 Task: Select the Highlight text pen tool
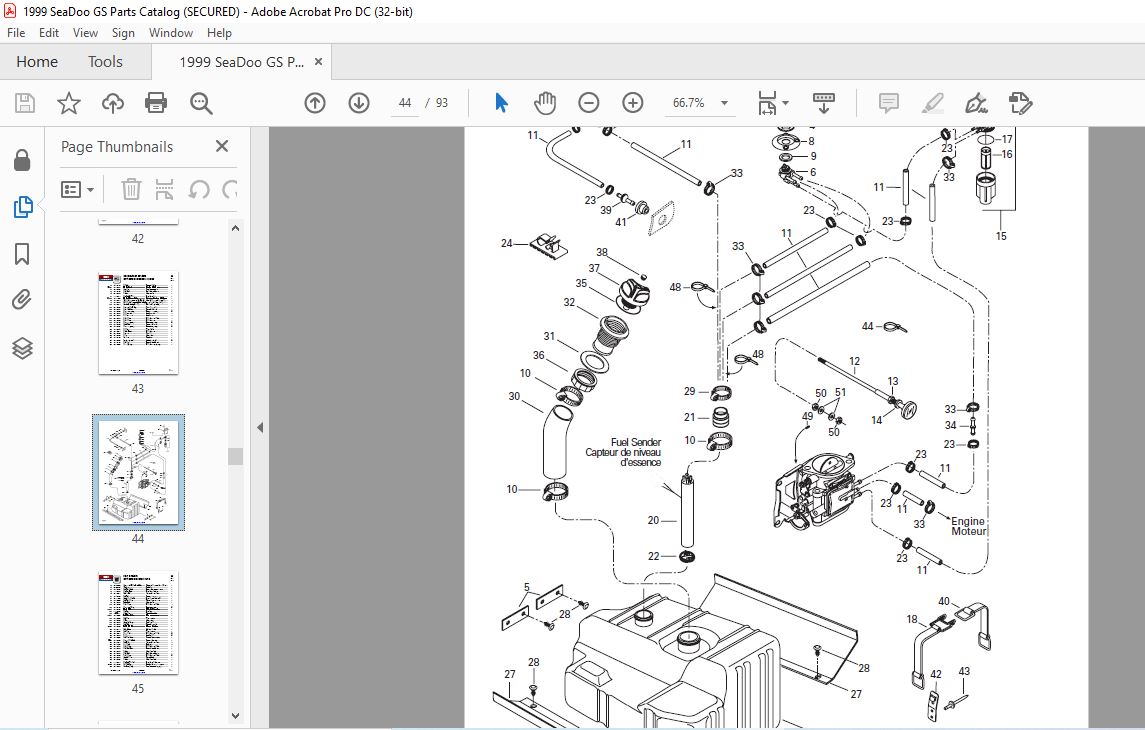point(933,103)
